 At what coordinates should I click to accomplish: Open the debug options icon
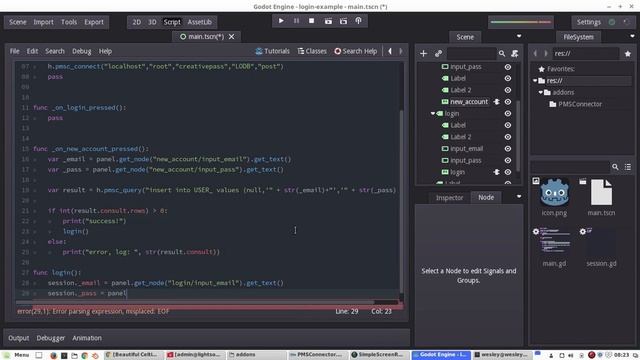(358, 21)
